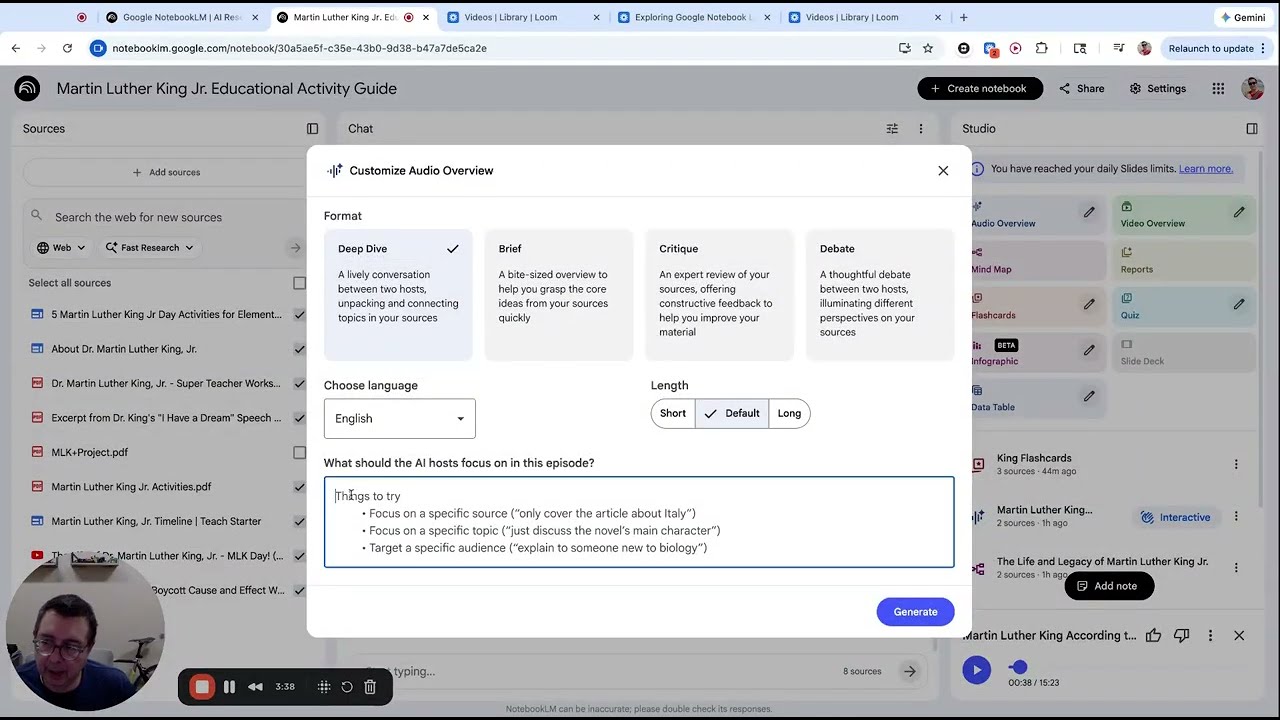1280x720 pixels.
Task: Open the English language dropdown
Action: [x=399, y=419]
